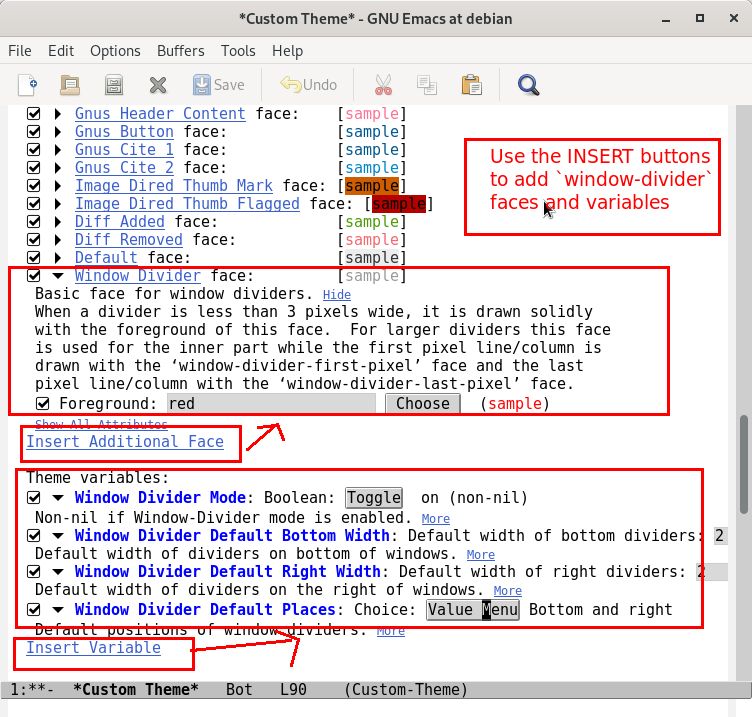The width and height of the screenshot is (752, 717).
Task: Uncheck Window Divider Default Bottom Width checkbox
Action: 34,535
